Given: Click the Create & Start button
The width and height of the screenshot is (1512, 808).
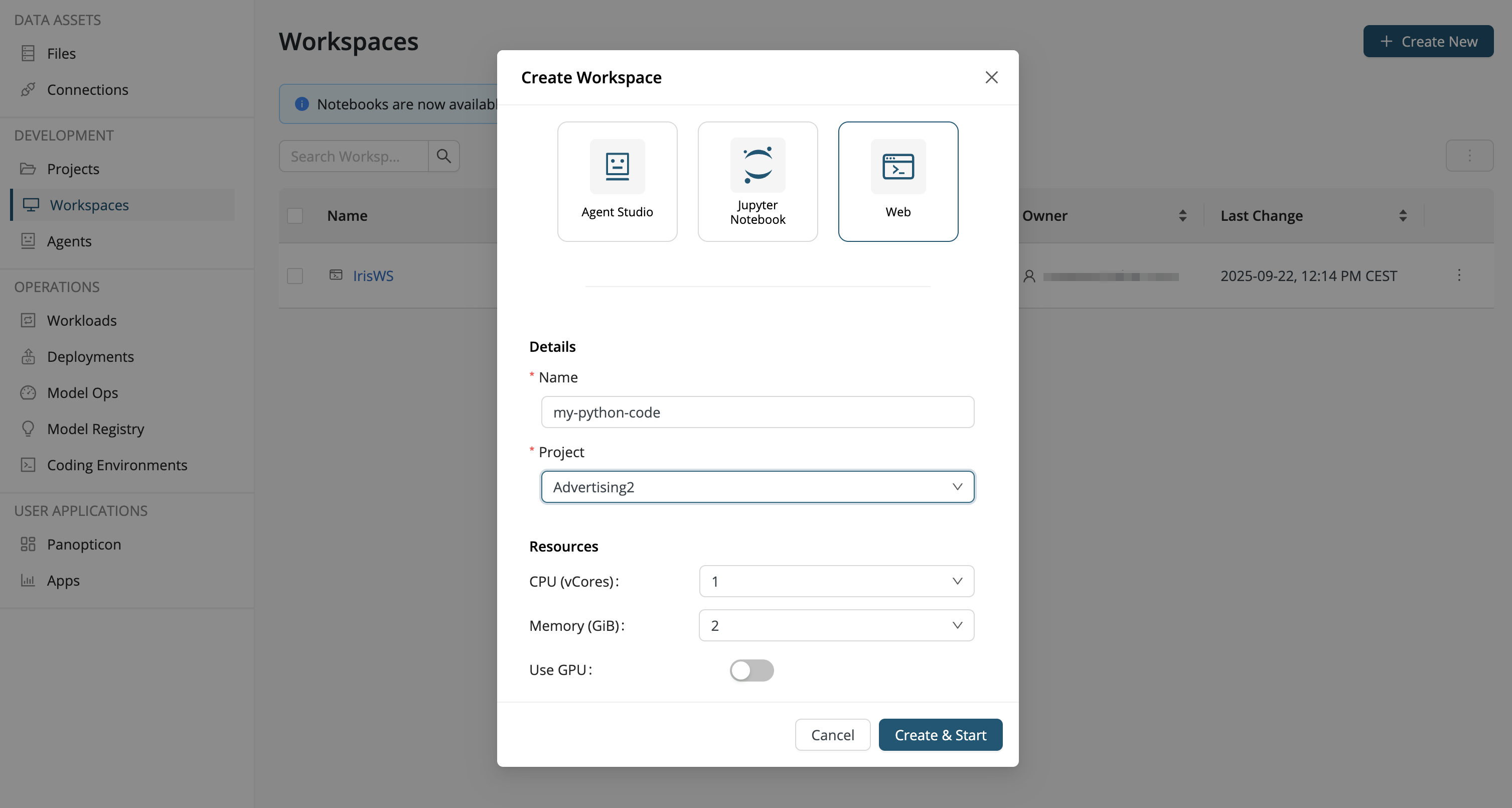Looking at the screenshot, I should tap(940, 735).
